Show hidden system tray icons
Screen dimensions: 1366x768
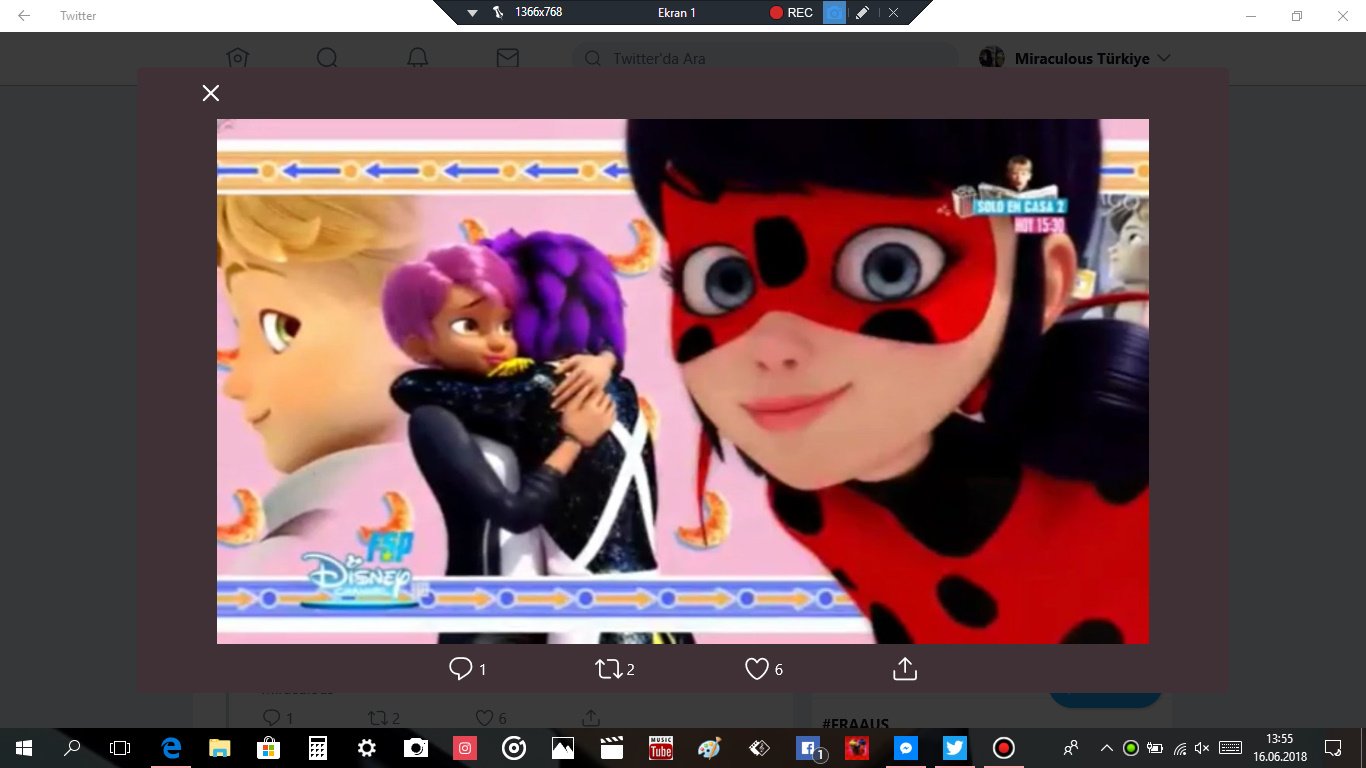pos(1107,748)
